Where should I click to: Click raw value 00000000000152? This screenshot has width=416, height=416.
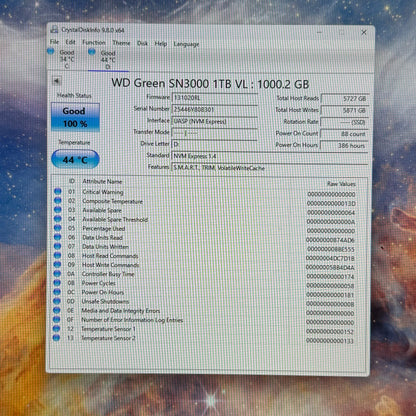[x=330, y=332]
